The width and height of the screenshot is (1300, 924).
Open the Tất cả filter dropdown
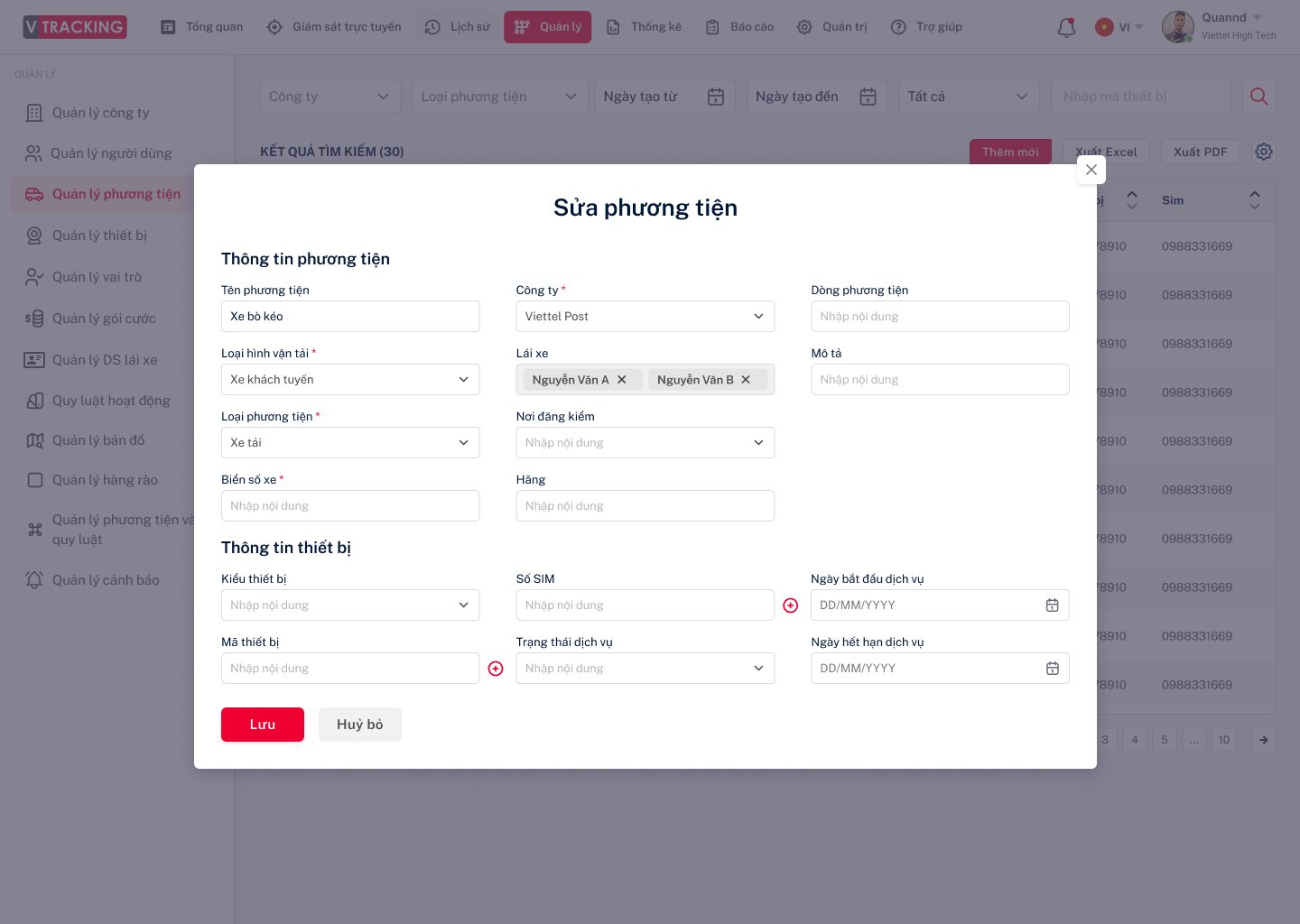[969, 97]
